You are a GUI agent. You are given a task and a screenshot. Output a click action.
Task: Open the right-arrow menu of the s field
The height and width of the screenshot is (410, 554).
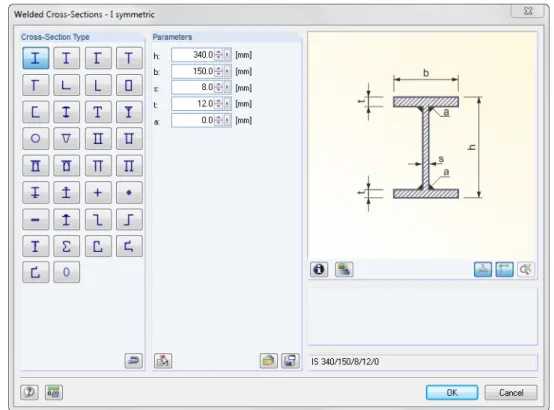pyautogui.click(x=227, y=87)
